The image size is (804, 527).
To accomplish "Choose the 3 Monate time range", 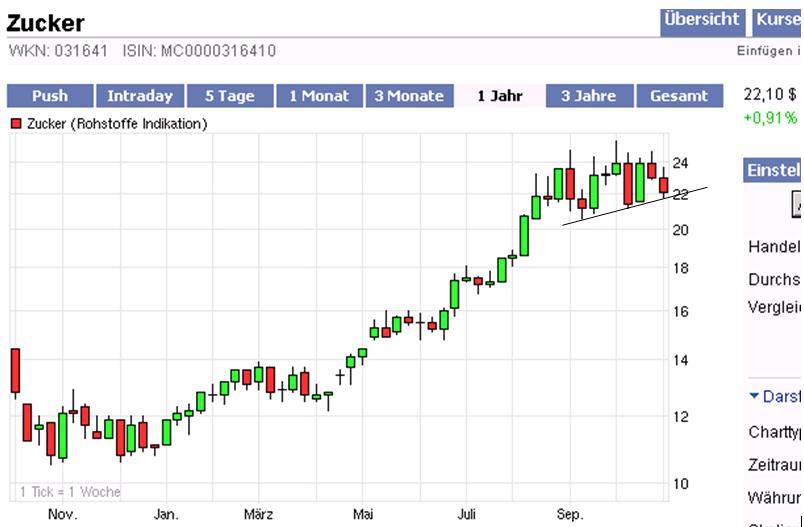I will (x=408, y=96).
